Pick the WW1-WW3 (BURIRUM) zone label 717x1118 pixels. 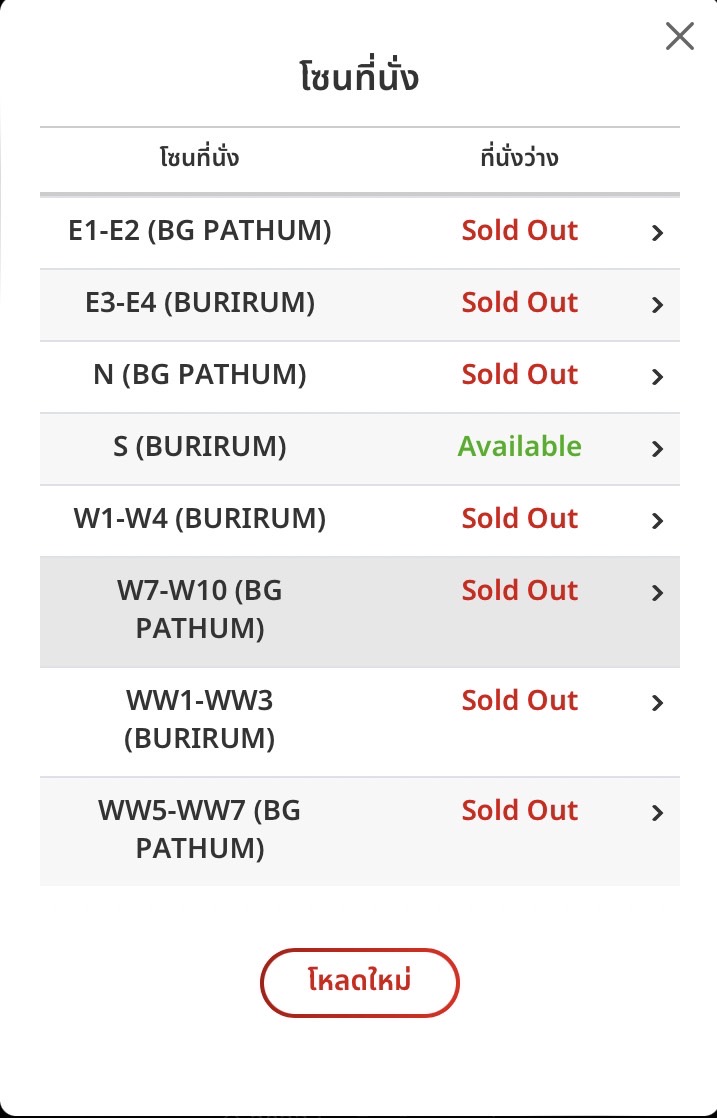(200, 719)
